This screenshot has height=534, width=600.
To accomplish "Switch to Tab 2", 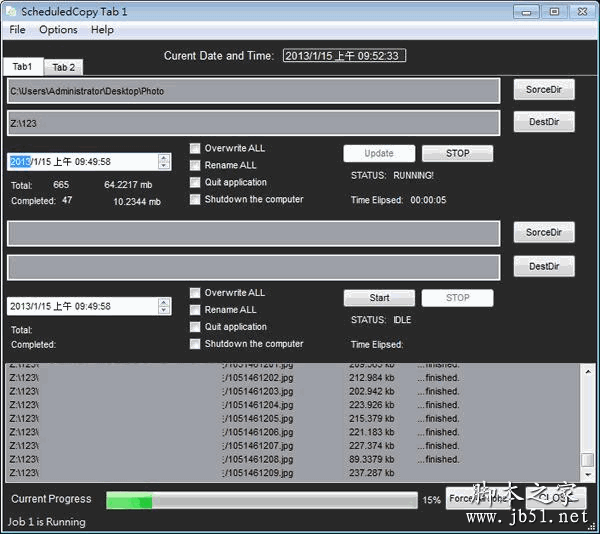I will tap(64, 67).
